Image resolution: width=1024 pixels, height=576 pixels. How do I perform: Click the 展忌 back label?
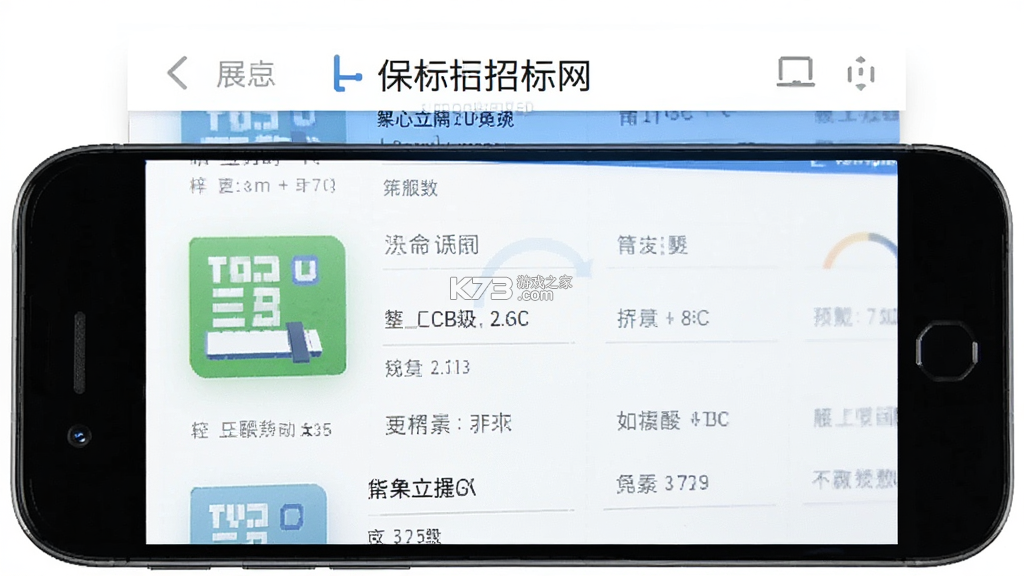point(246,74)
